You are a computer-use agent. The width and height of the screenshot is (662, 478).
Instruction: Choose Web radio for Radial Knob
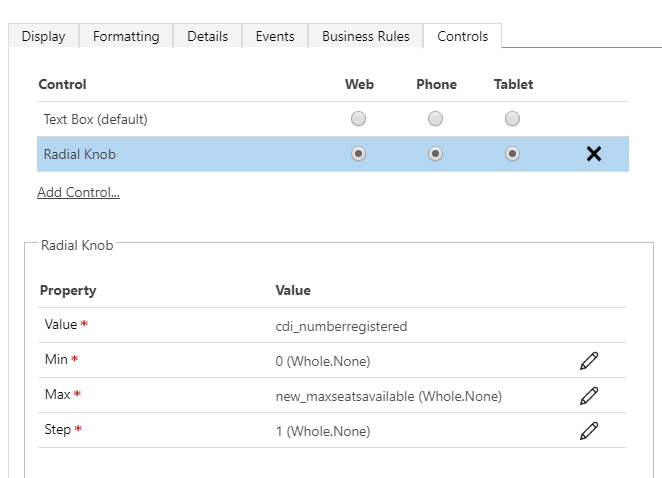tap(359, 154)
